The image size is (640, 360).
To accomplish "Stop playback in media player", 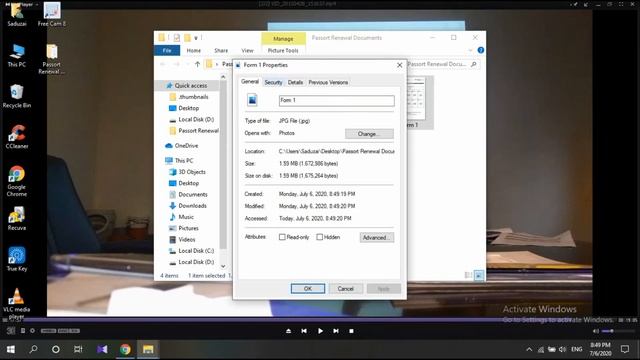I will click(x=351, y=331).
